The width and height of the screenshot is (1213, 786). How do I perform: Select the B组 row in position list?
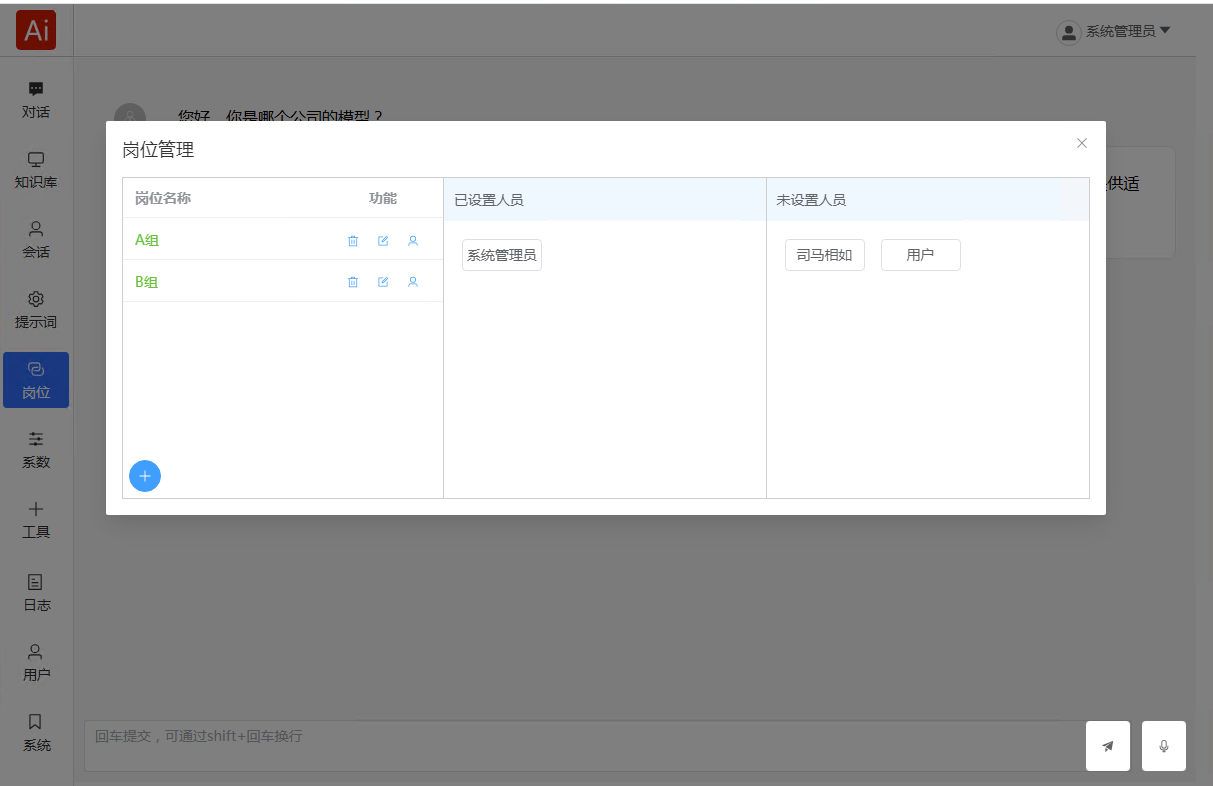(147, 282)
